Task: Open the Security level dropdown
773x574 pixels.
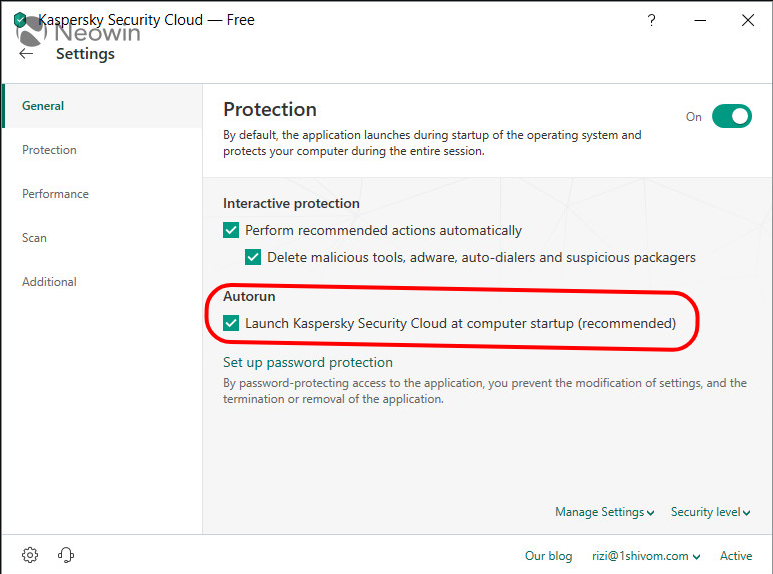Action: coord(710,512)
